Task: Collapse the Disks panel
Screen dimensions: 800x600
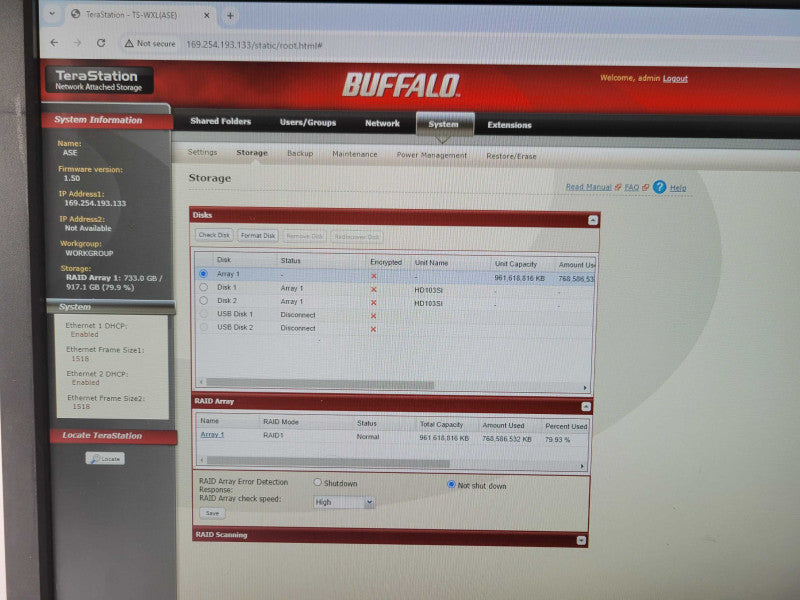Action: coord(592,220)
